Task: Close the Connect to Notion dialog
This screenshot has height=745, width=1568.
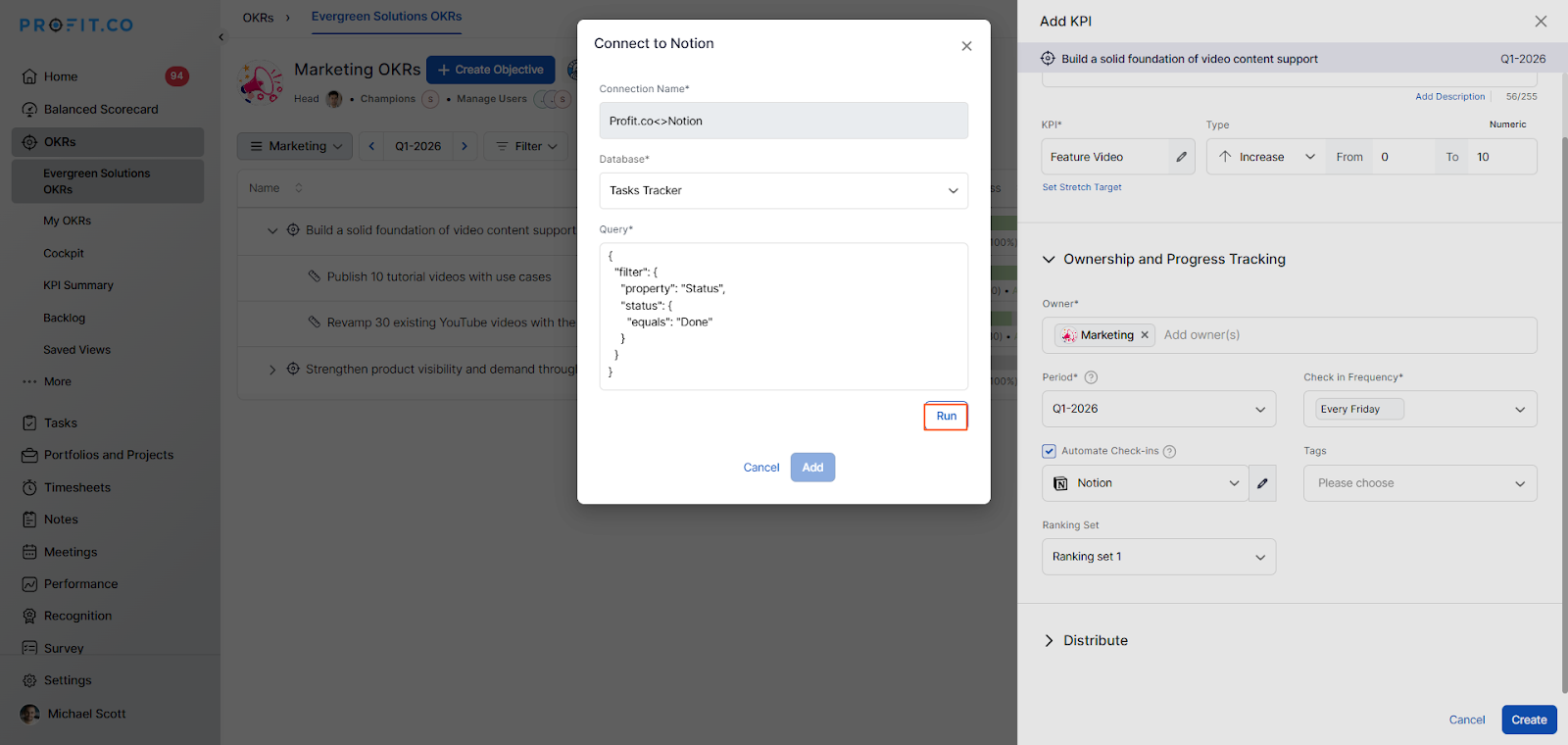Action: [x=966, y=46]
